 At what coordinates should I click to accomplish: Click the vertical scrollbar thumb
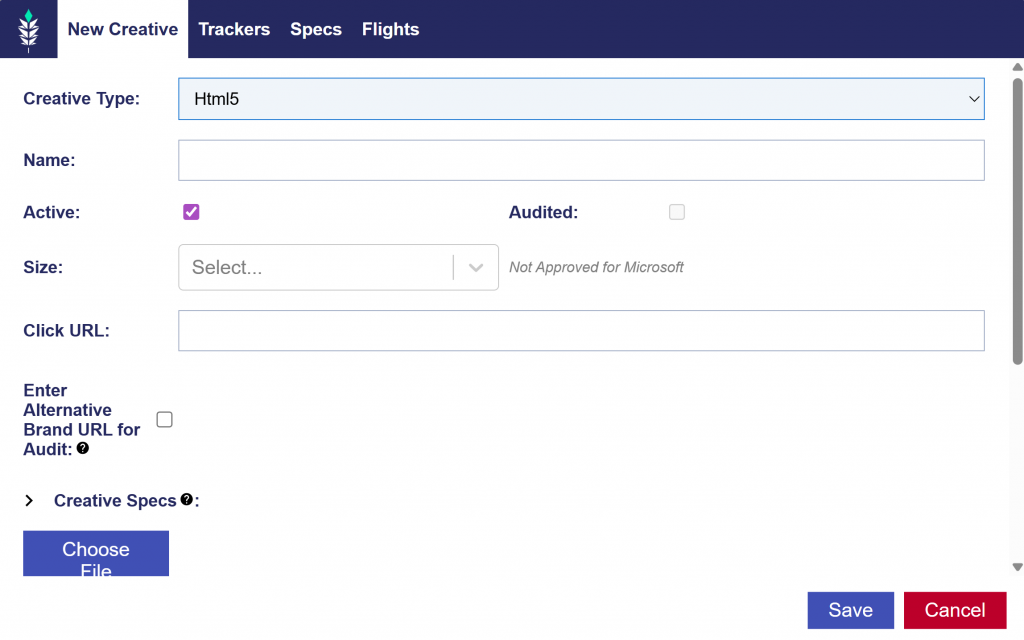[x=1017, y=220]
